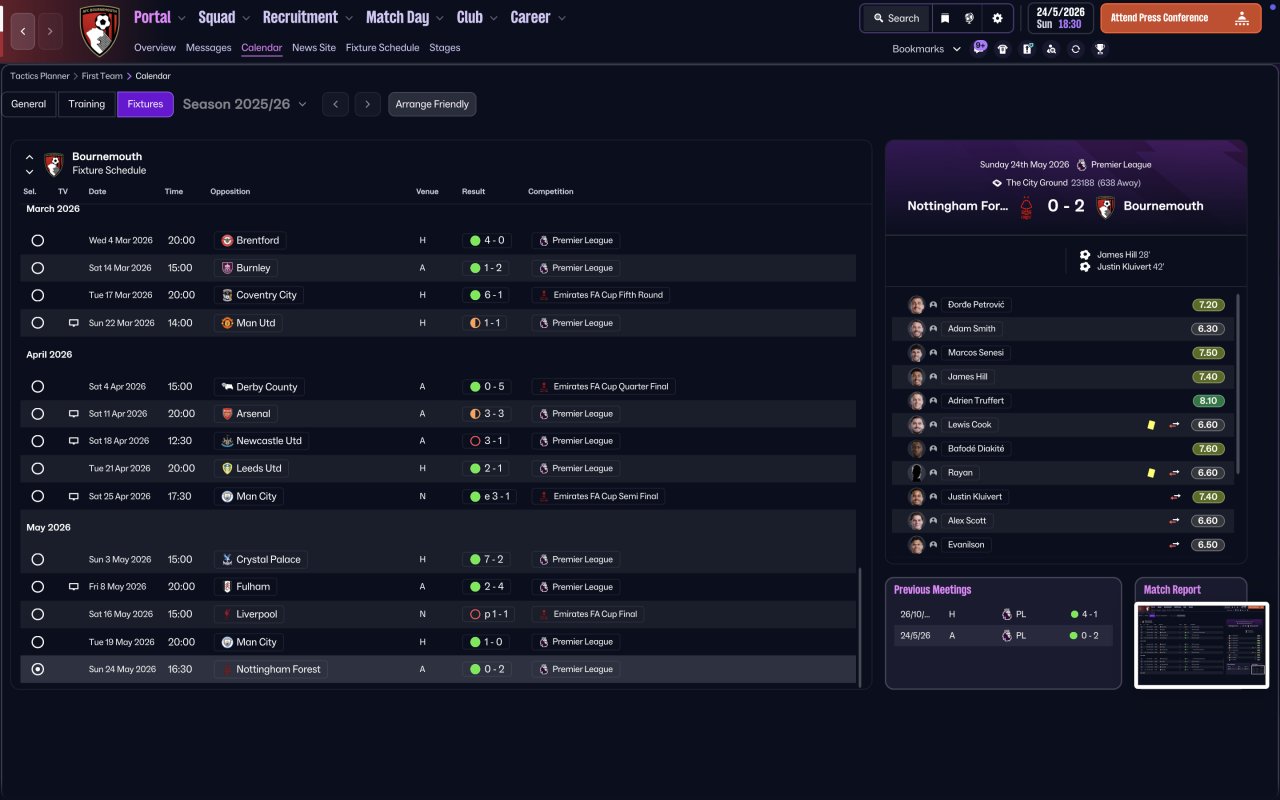
Task: Switch to the Training calendar tab
Action: 87,104
